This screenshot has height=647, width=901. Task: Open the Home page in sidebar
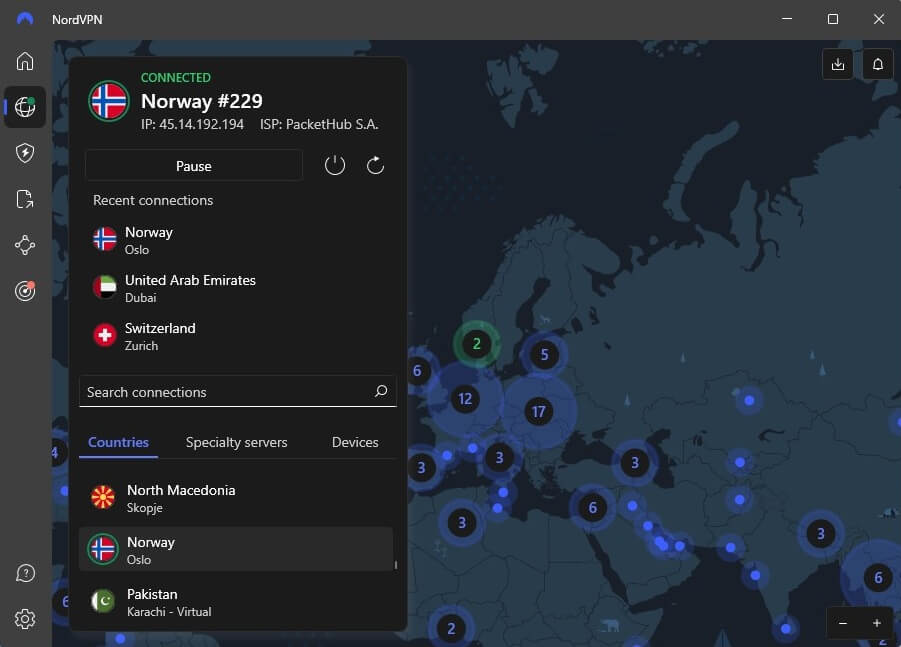click(x=25, y=61)
